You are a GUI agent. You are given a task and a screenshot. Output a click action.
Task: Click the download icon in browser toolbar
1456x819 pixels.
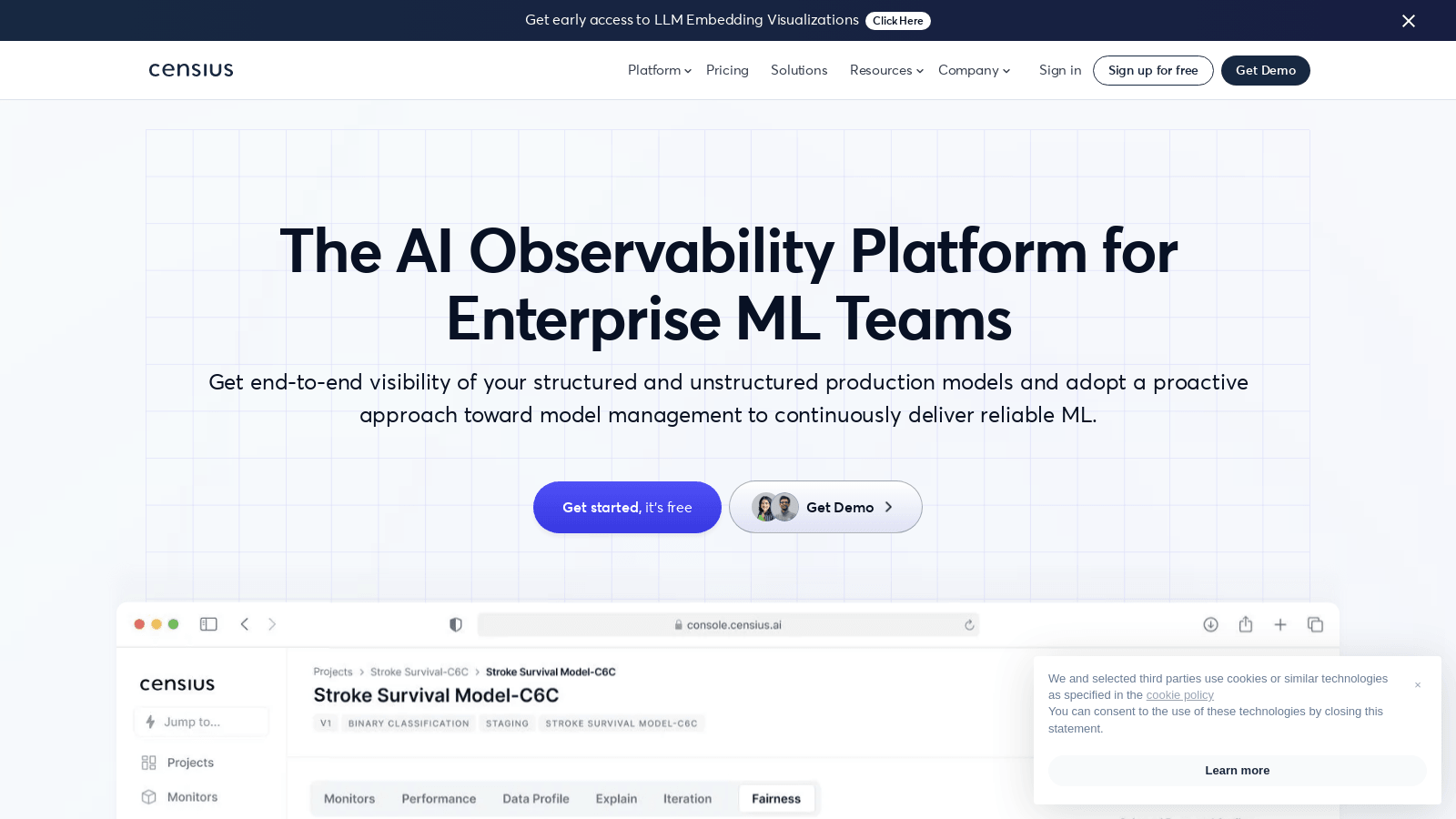(1210, 624)
